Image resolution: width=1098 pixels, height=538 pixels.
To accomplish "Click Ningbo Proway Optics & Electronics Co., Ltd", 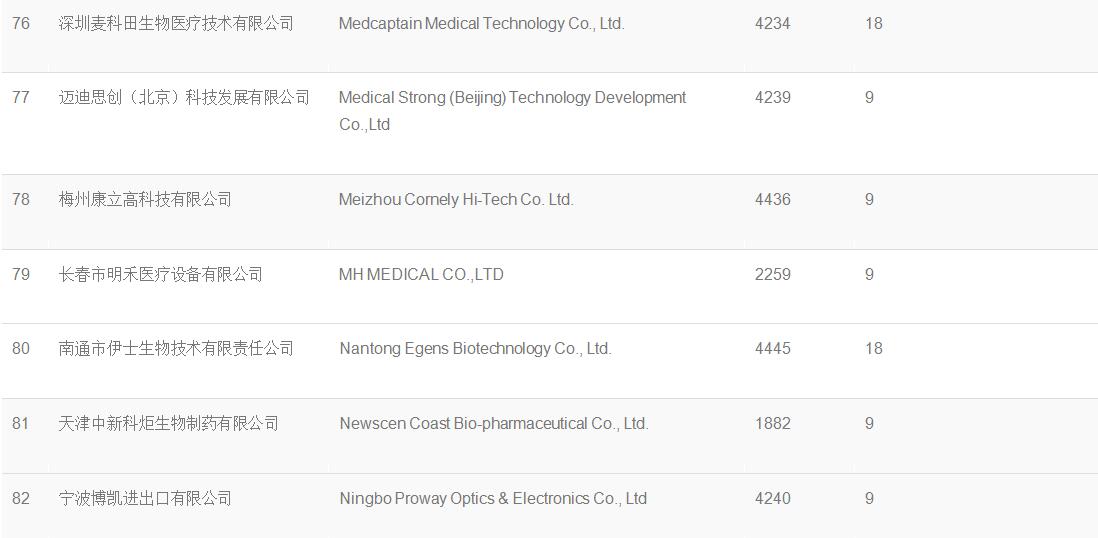I will tap(493, 498).
